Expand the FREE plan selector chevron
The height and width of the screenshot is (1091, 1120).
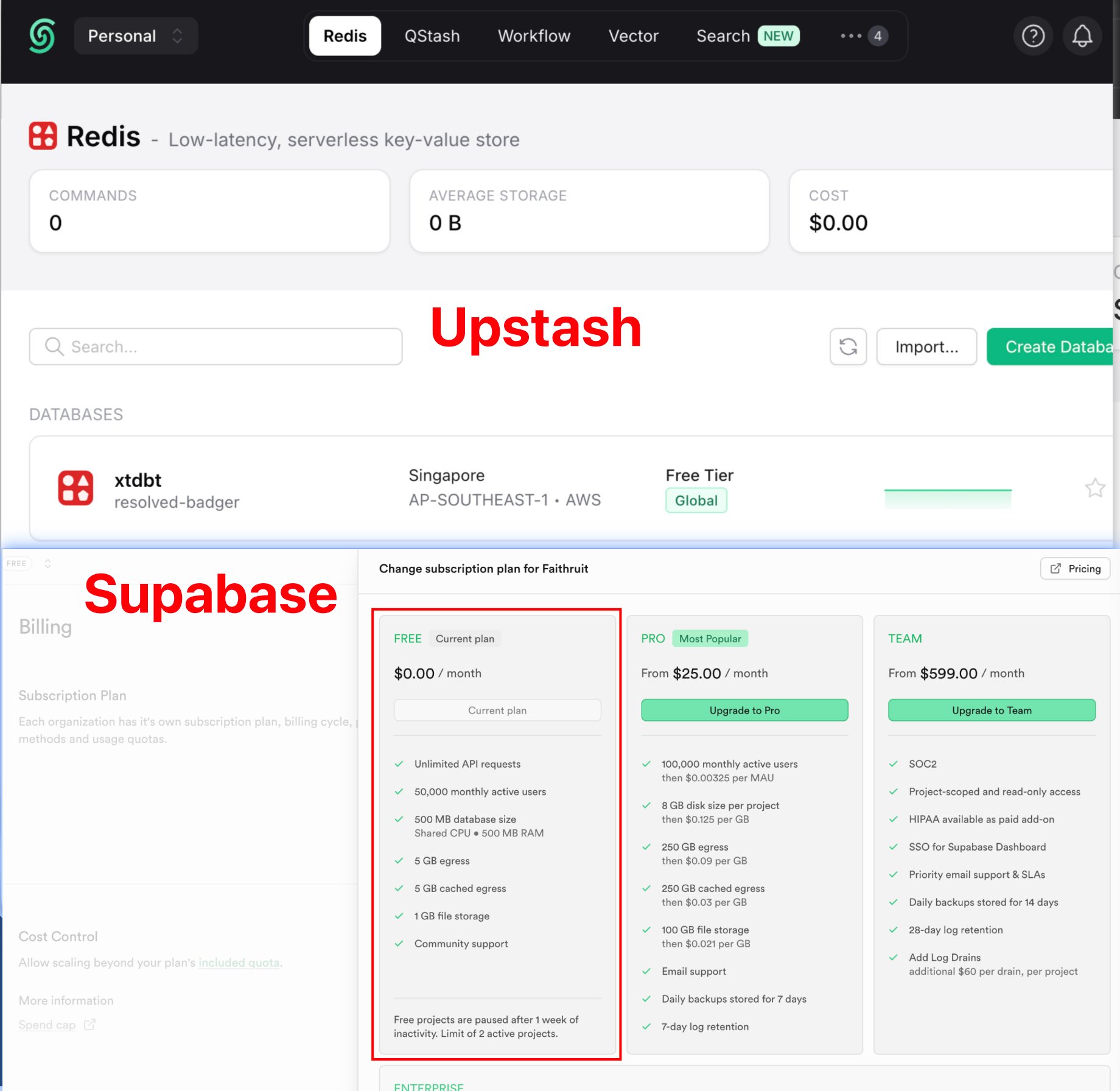(x=47, y=563)
